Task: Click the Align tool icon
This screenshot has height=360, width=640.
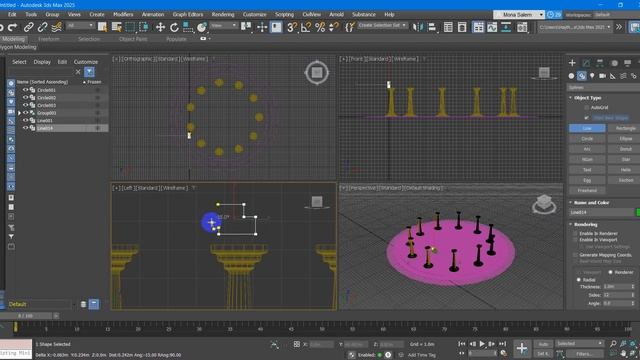Action: (432, 27)
